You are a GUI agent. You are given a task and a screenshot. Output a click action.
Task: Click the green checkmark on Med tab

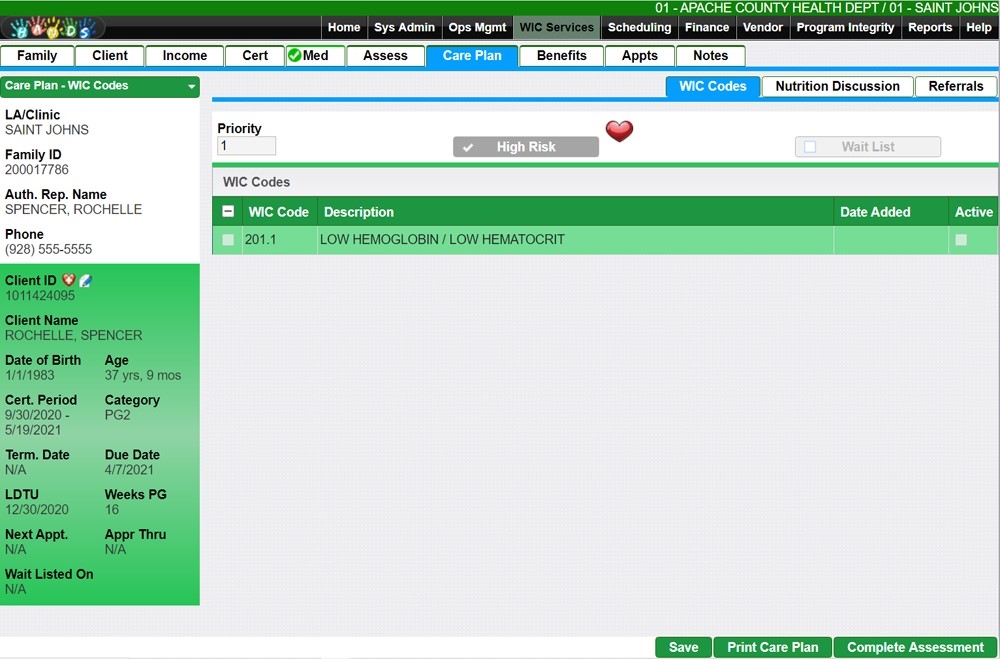295,56
